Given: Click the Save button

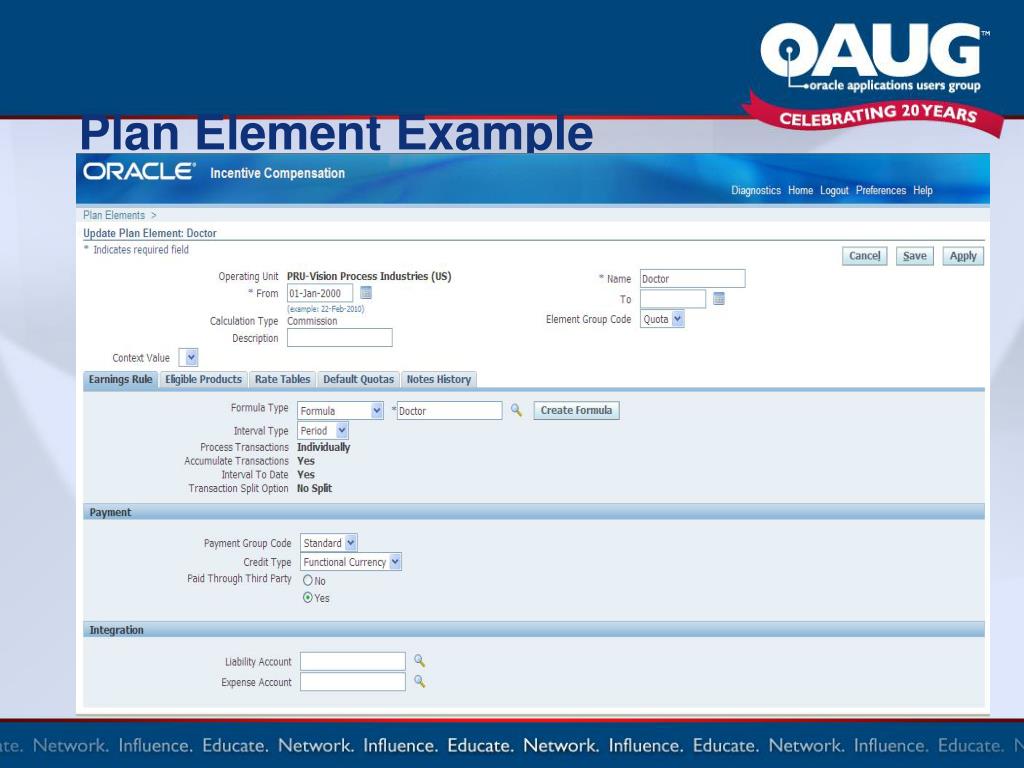Looking at the screenshot, I should (914, 256).
